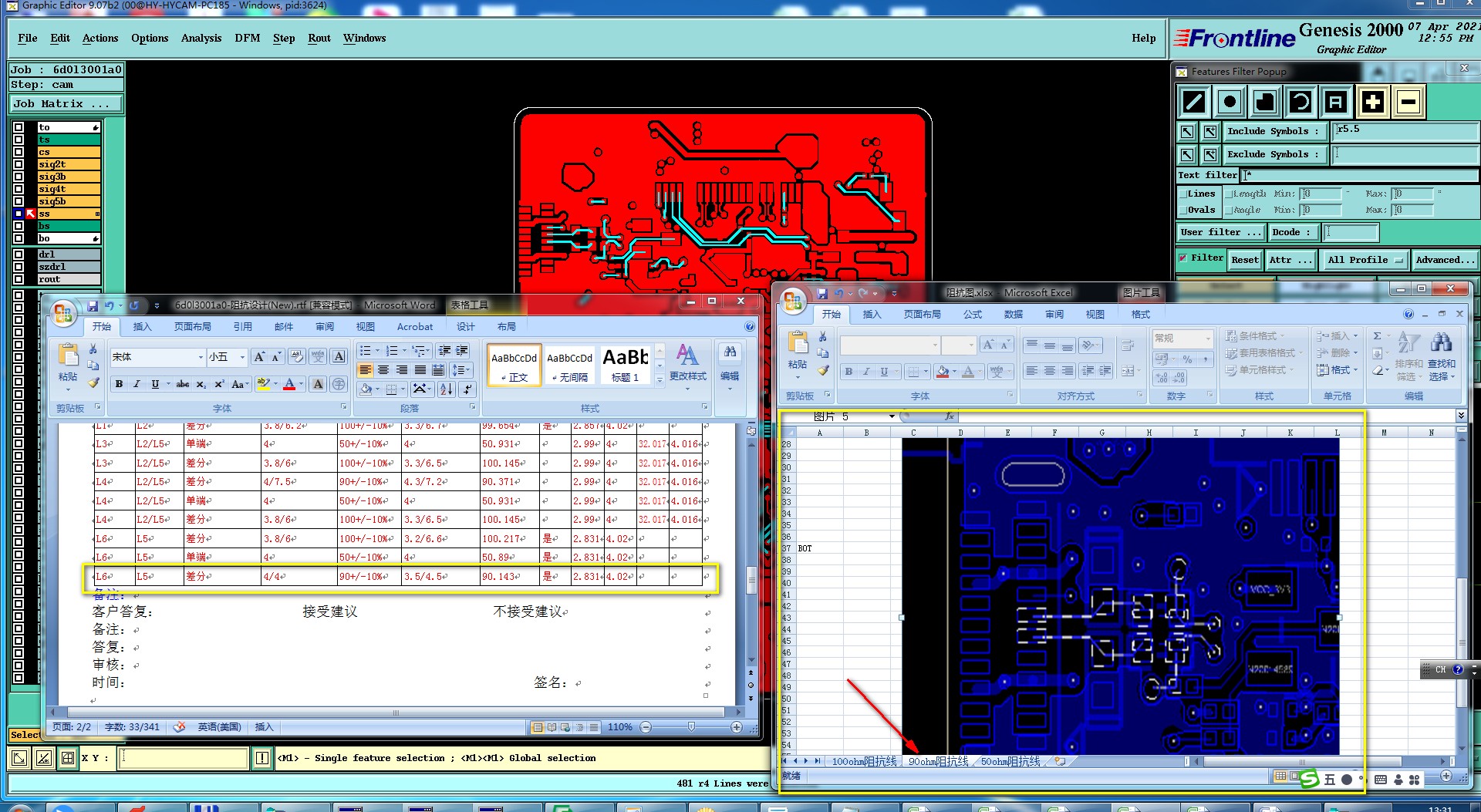
Task: Toggle the Surfaces feature type filter
Action: coord(1265,102)
